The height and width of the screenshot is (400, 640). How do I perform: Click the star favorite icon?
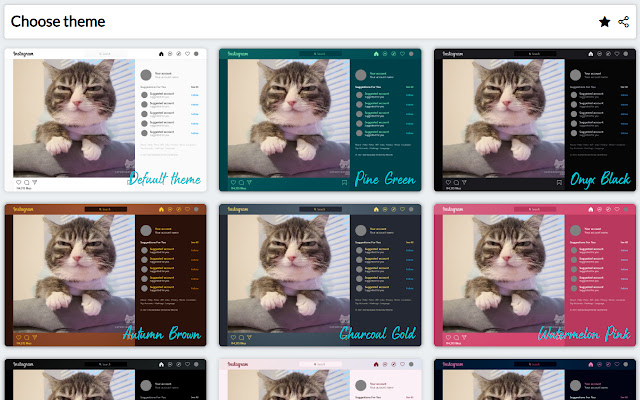[604, 22]
